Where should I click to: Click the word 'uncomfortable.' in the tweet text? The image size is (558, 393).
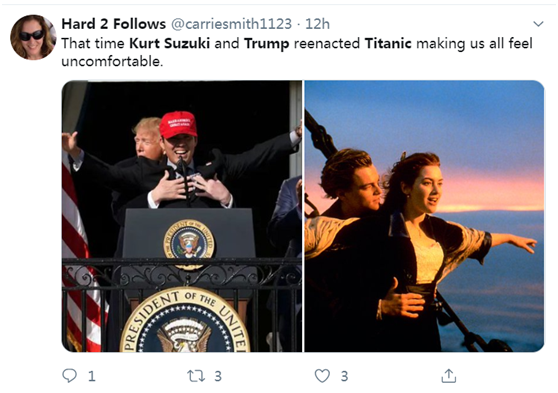pyautogui.click(x=112, y=62)
